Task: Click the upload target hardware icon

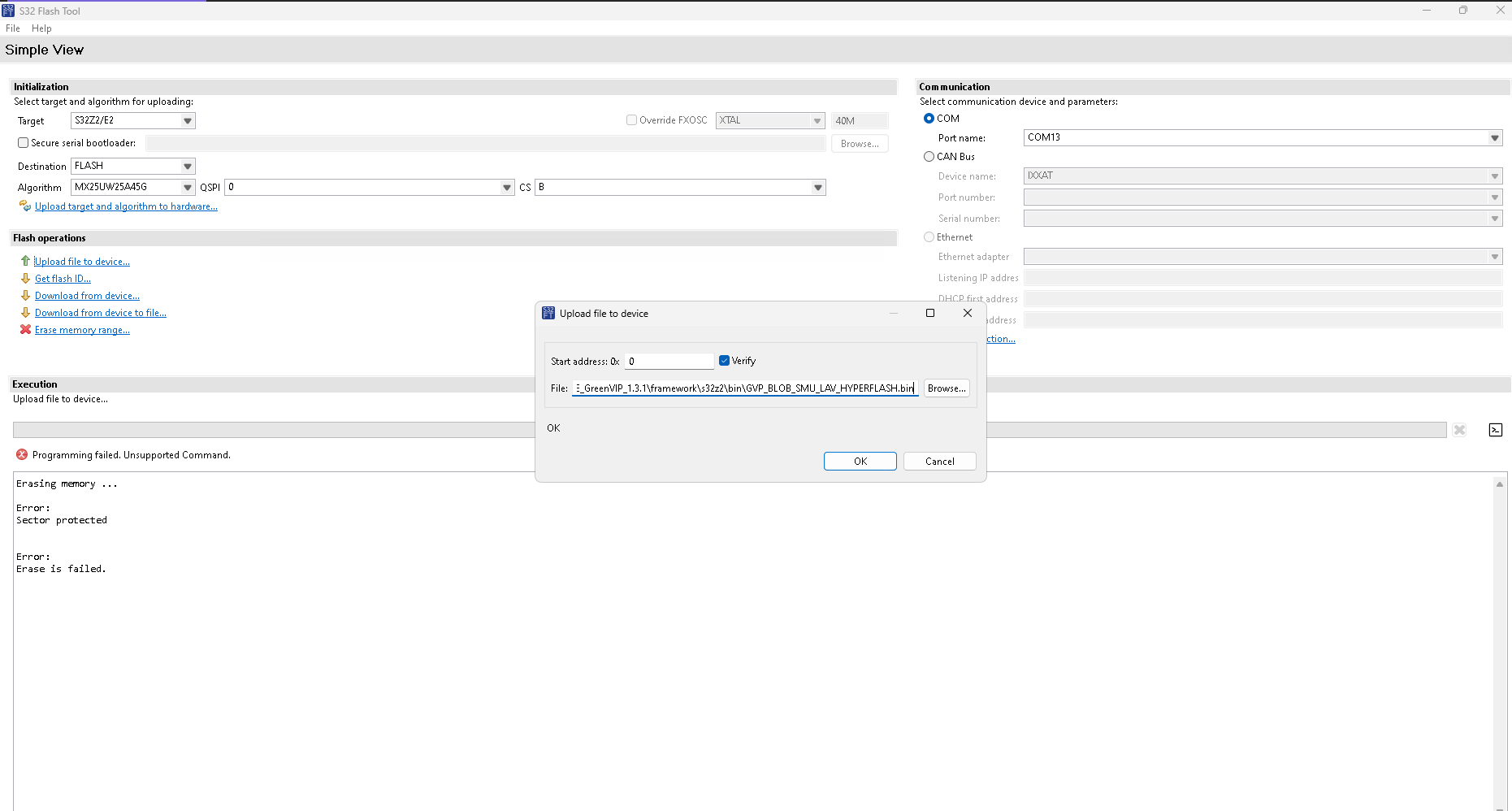Action: tap(25, 206)
